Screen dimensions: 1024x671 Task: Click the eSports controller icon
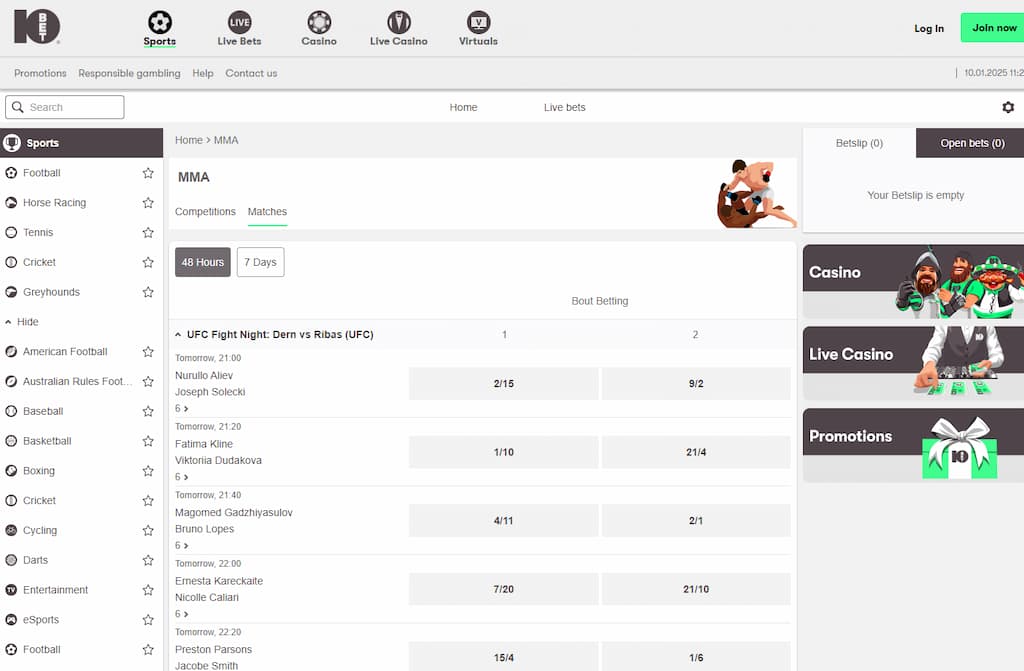pyautogui.click(x=11, y=619)
